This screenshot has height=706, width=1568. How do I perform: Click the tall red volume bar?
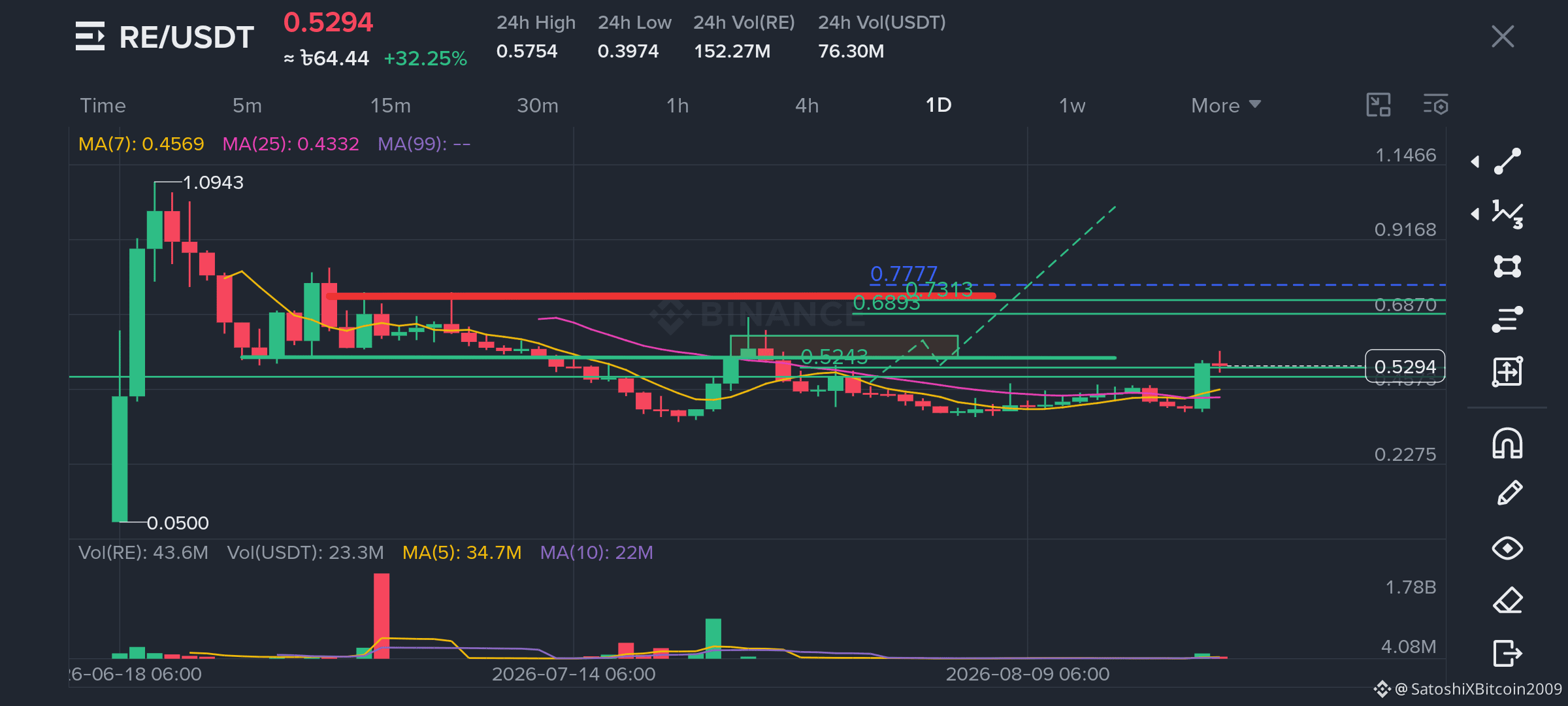382,616
